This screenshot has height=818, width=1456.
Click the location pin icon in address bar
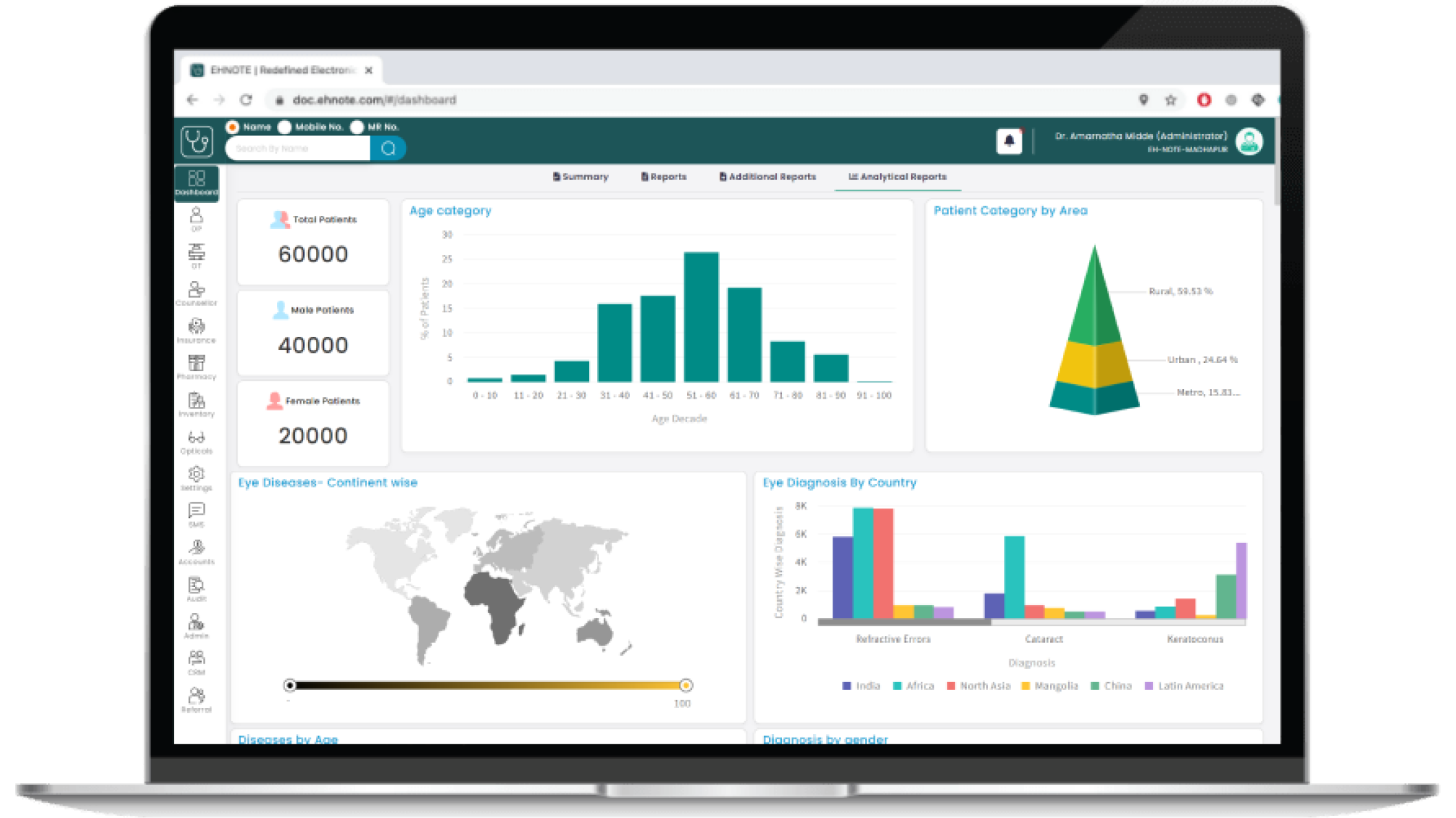click(x=1144, y=100)
